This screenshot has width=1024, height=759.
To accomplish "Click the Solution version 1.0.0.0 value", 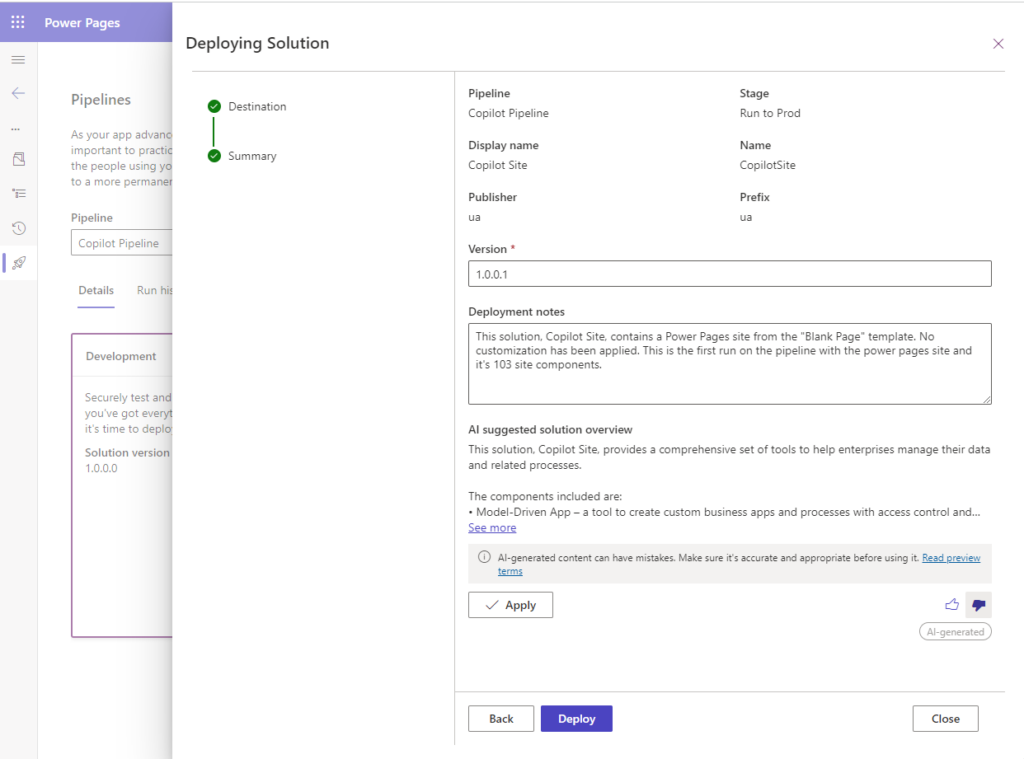I will [x=101, y=468].
